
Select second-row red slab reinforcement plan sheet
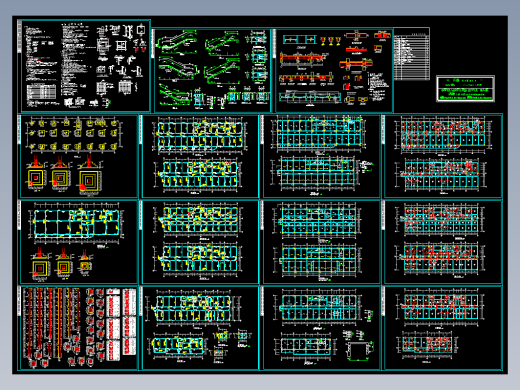442,156
